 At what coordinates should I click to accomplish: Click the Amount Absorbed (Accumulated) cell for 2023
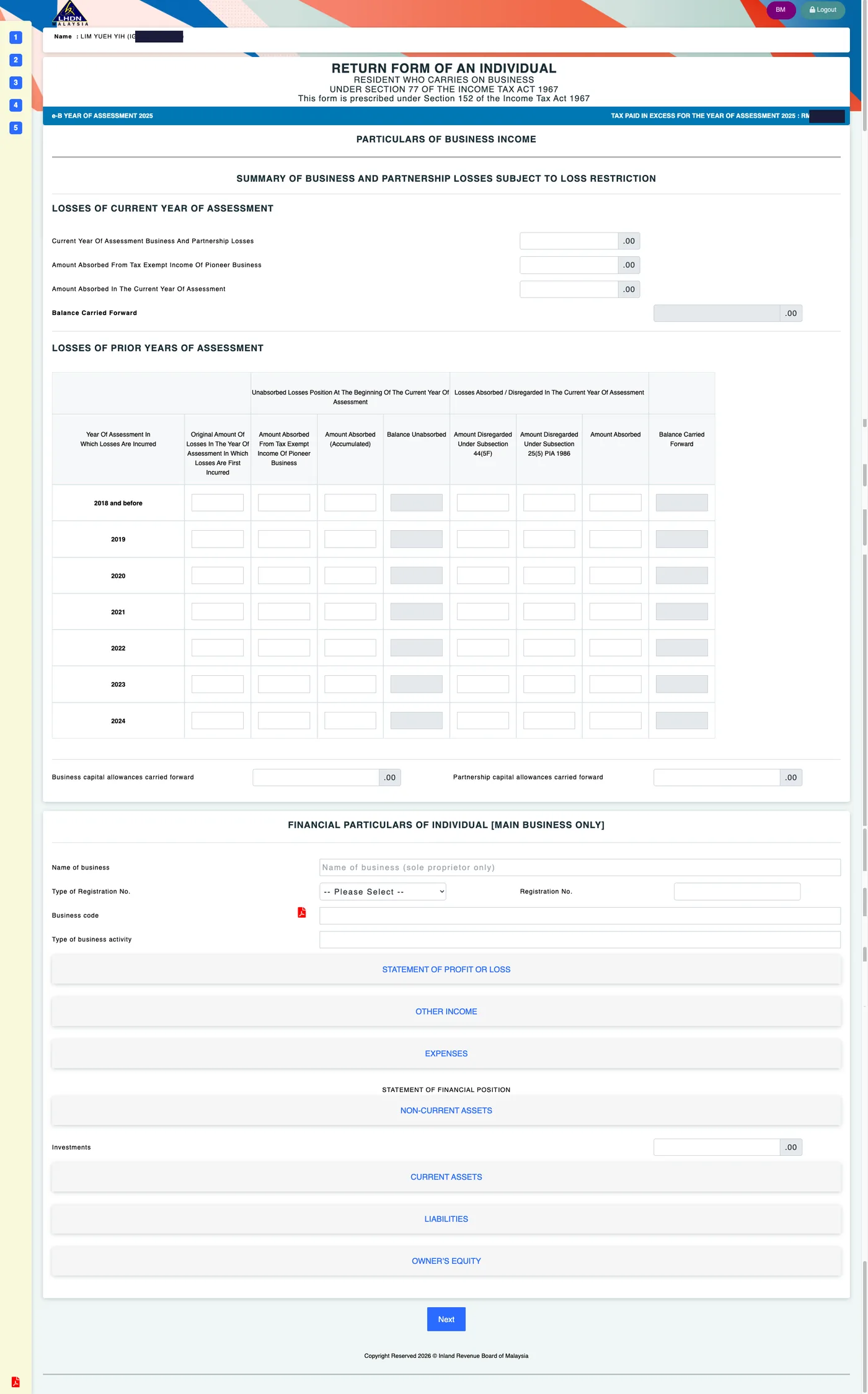350,684
